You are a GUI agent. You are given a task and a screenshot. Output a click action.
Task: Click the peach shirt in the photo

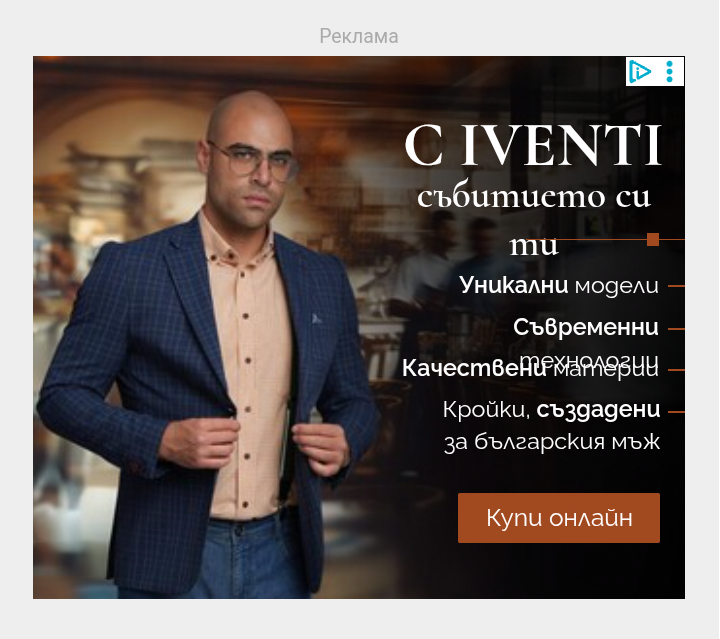[x=248, y=367]
